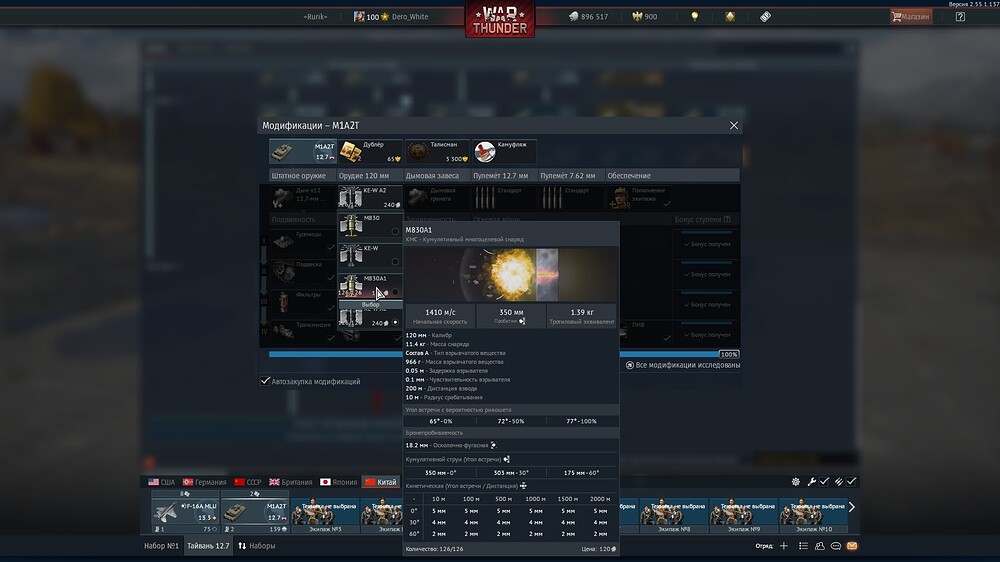Click the modification research progress bar
The height and width of the screenshot is (562, 1000).
click(x=504, y=354)
